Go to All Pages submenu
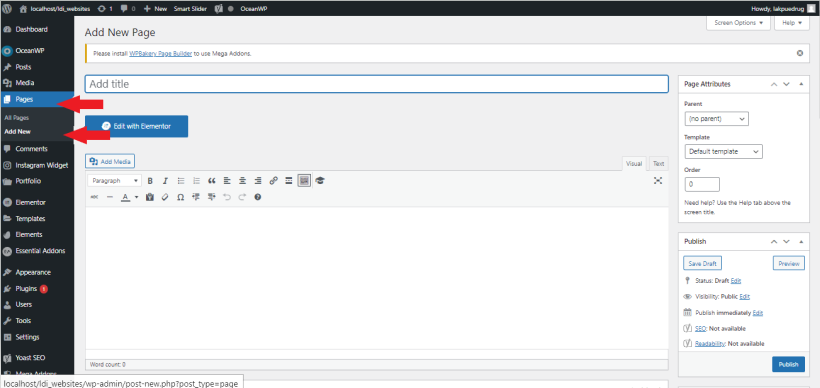 (17, 118)
